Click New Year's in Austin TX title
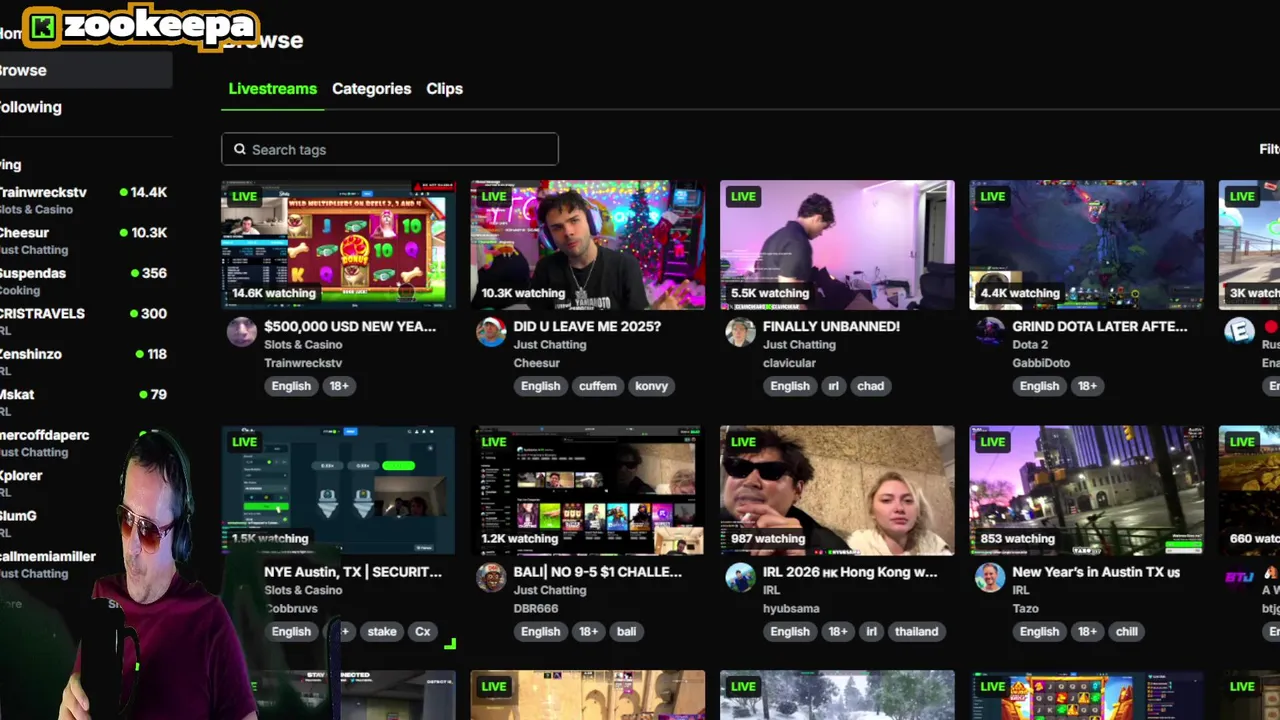Screen dimensions: 1280x720 [x=1096, y=572]
